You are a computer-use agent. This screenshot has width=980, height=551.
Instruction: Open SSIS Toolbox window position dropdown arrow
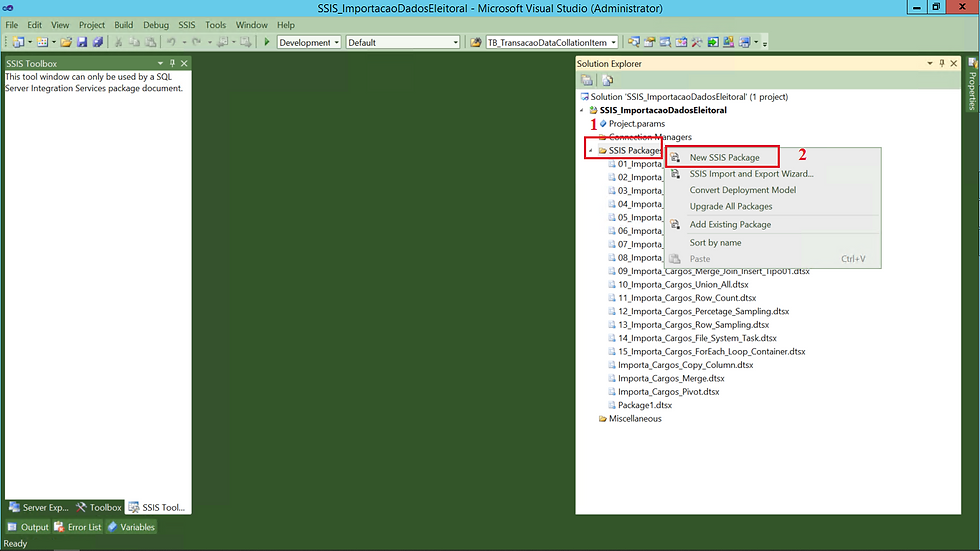point(161,63)
